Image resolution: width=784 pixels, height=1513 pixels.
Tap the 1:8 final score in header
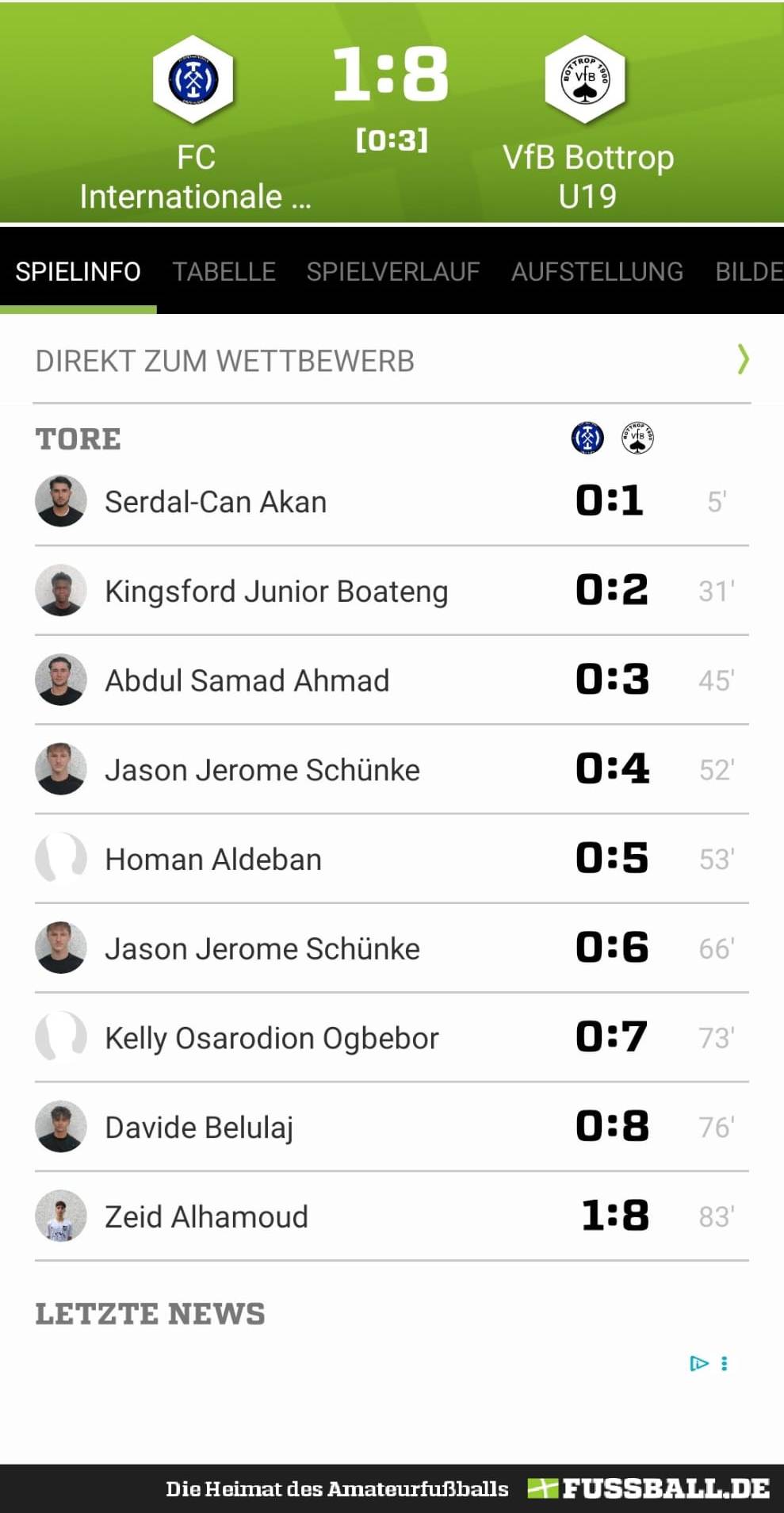click(391, 74)
